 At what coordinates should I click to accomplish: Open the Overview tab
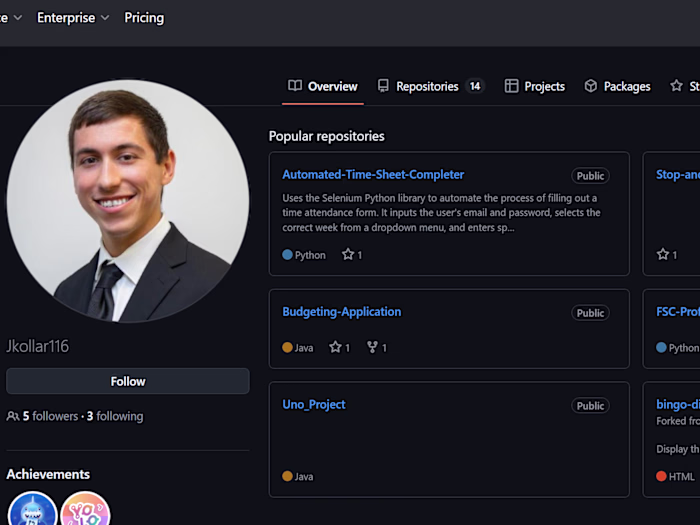click(323, 86)
